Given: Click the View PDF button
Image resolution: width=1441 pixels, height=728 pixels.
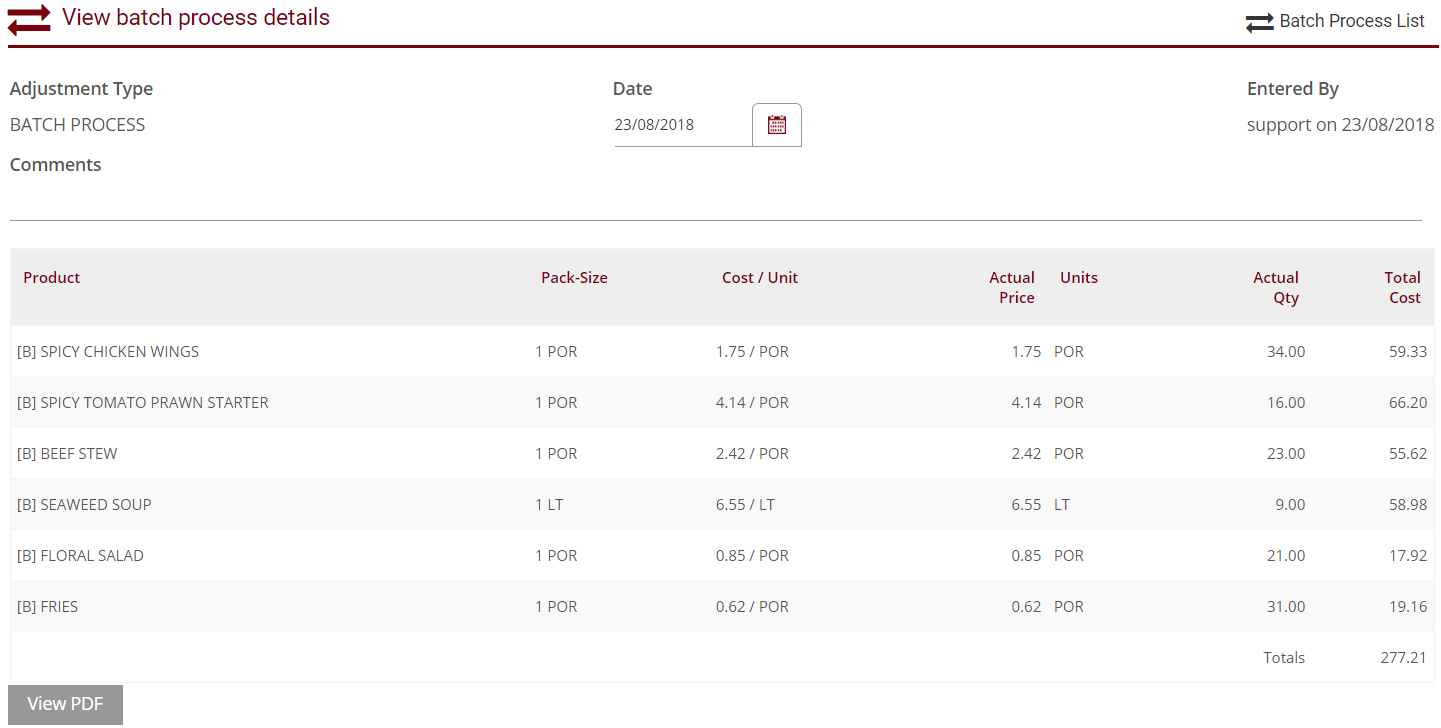Looking at the screenshot, I should [64, 704].
